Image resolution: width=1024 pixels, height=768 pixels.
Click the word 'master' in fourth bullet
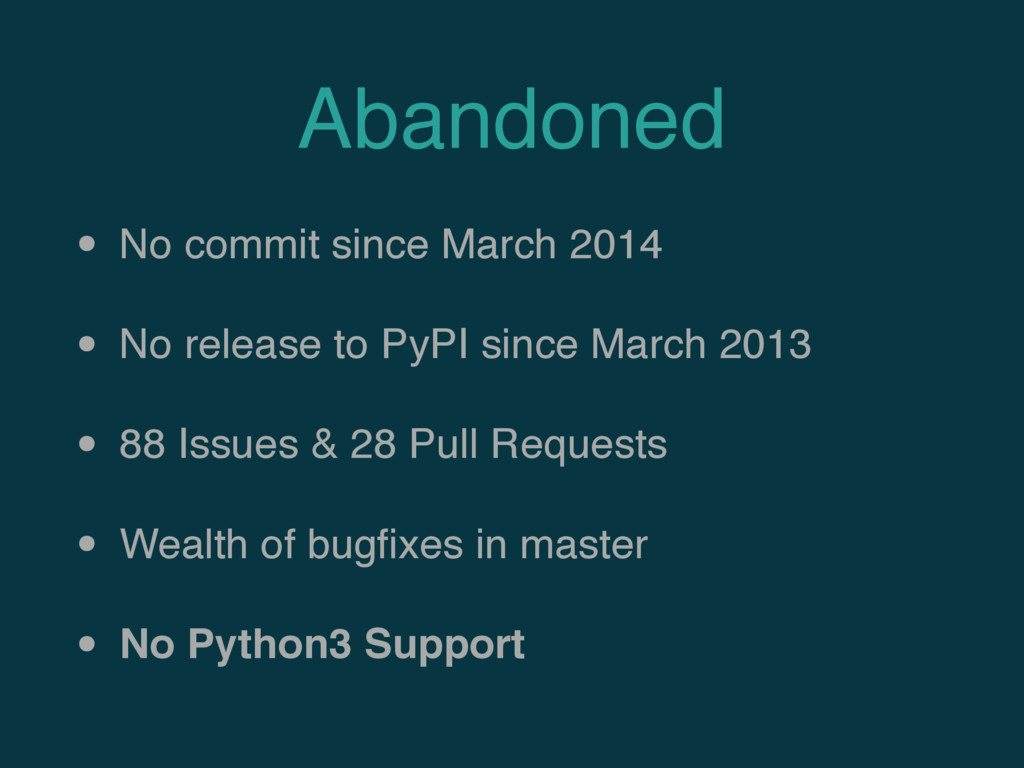(584, 546)
